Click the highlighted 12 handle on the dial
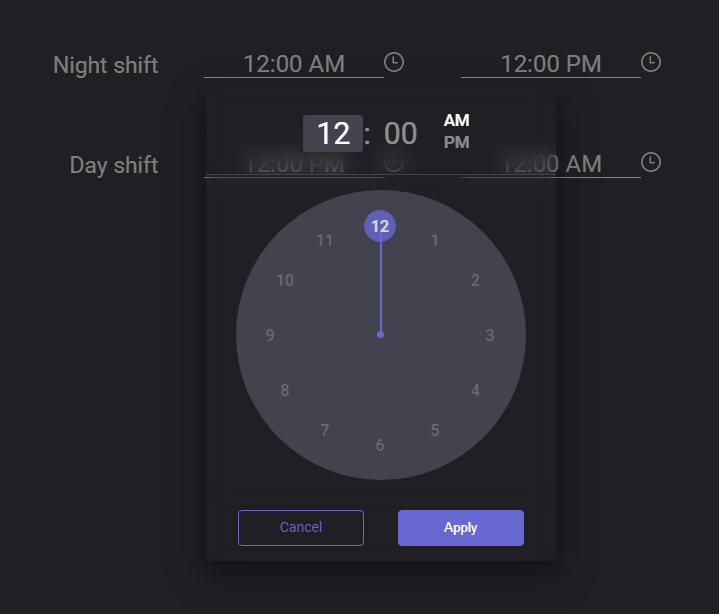Viewport: 719px width, 614px height. (380, 226)
